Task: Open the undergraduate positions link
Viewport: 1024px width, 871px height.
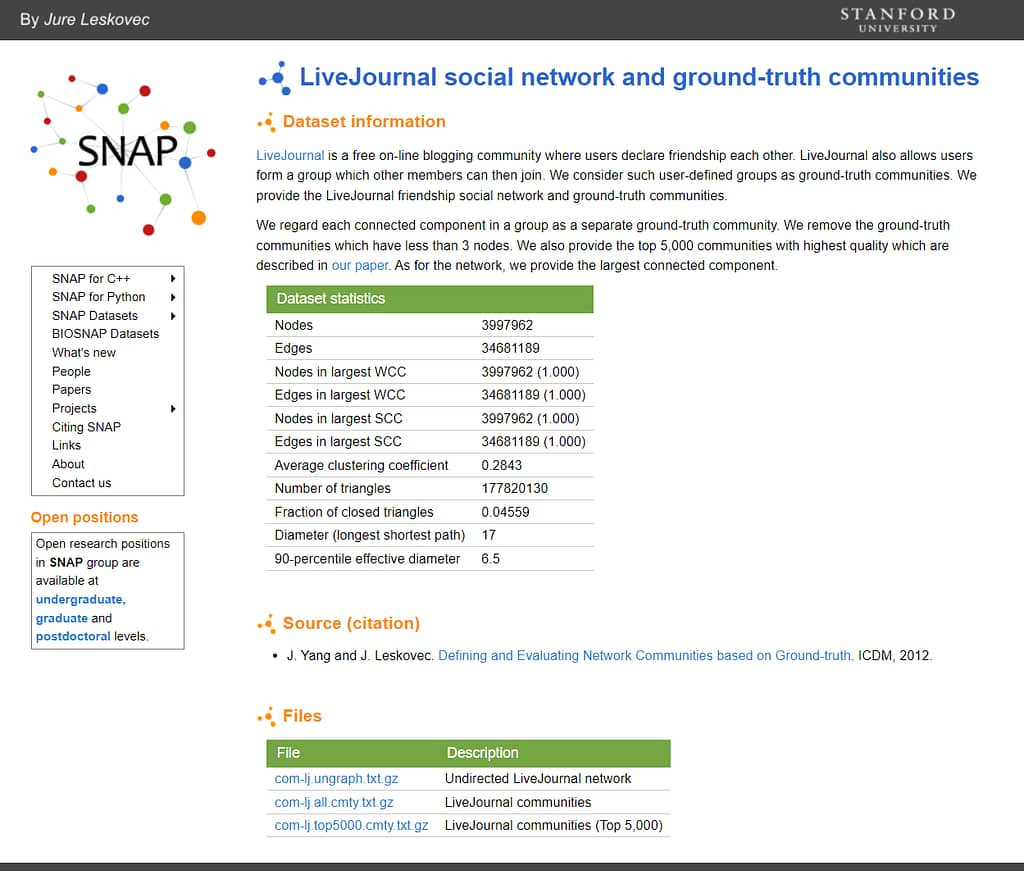Action: 80,599
